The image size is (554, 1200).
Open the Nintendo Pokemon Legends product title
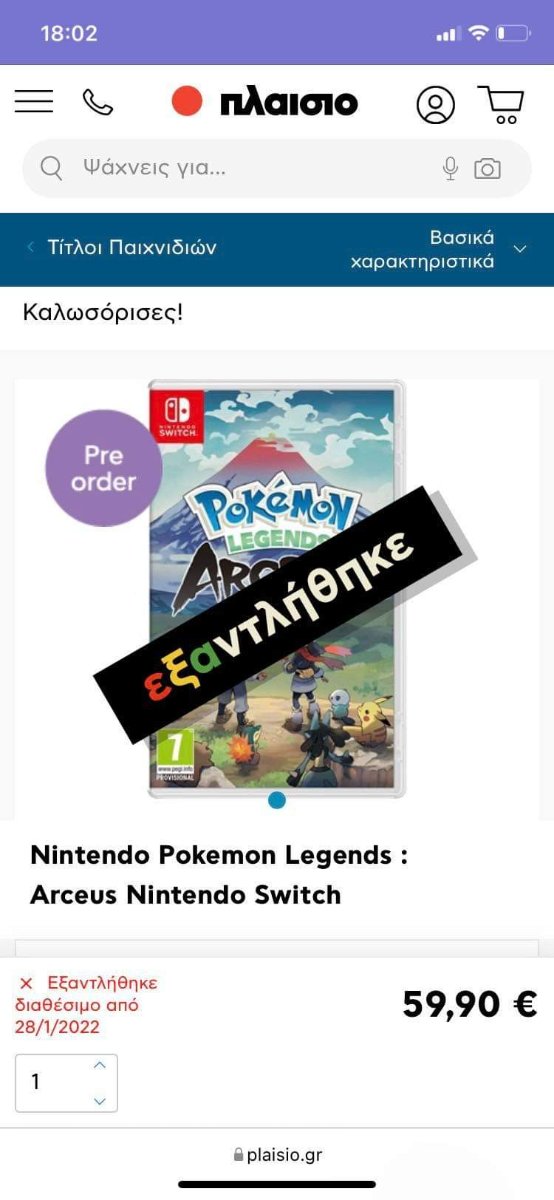coord(220,875)
